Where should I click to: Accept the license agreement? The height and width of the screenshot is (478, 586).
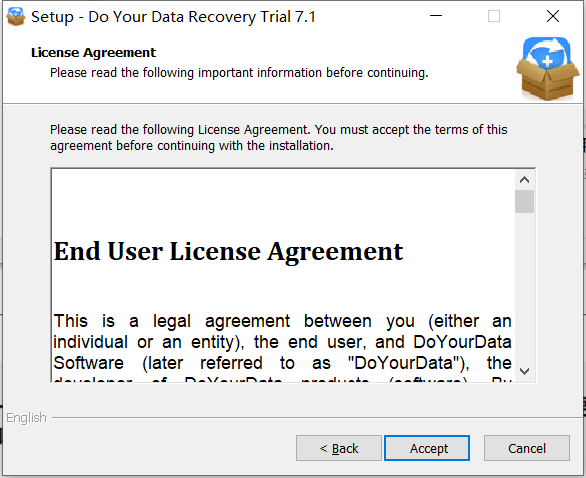pos(427,448)
